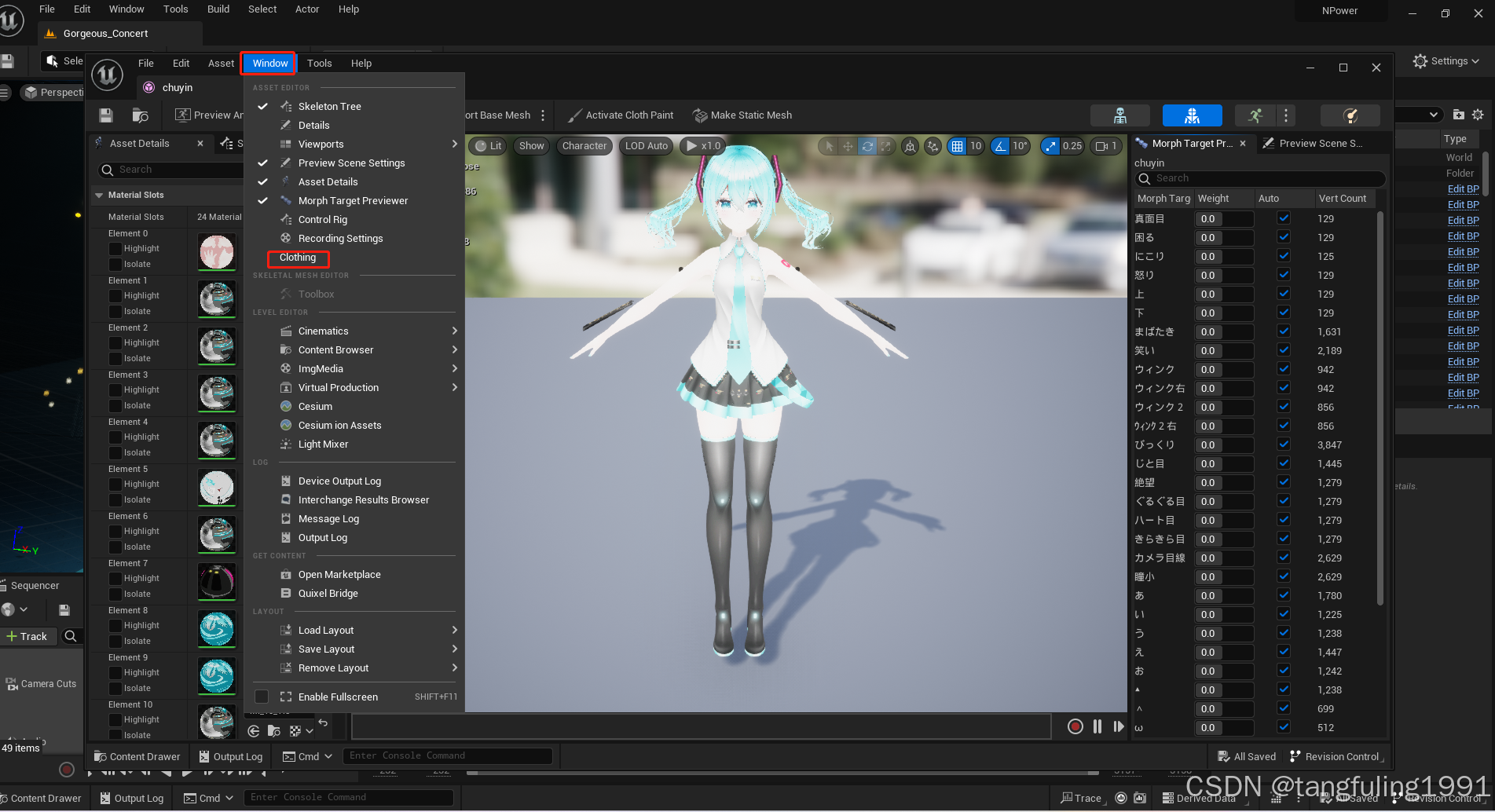Expand the Load Layout submenu
Screen dimensions: 1495x812
point(354,631)
